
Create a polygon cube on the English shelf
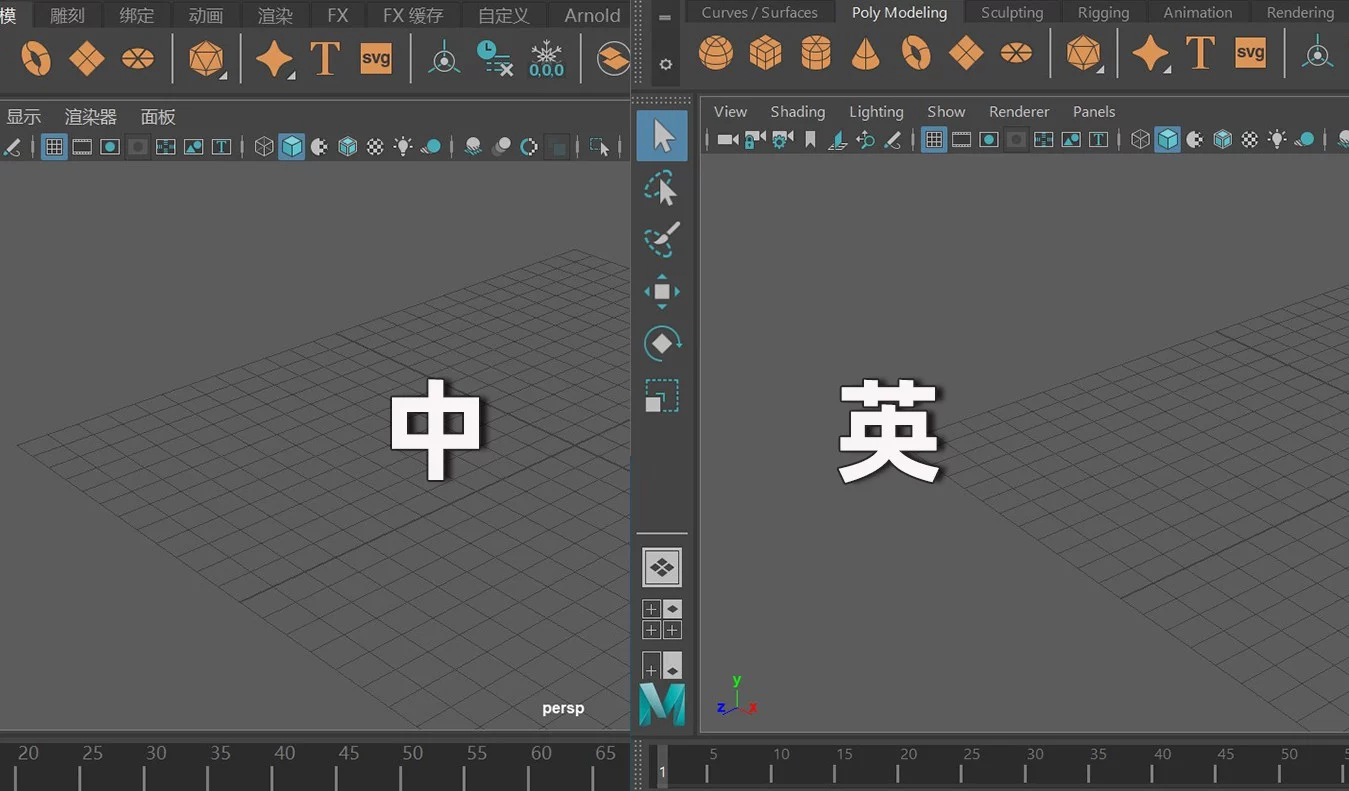pos(765,52)
